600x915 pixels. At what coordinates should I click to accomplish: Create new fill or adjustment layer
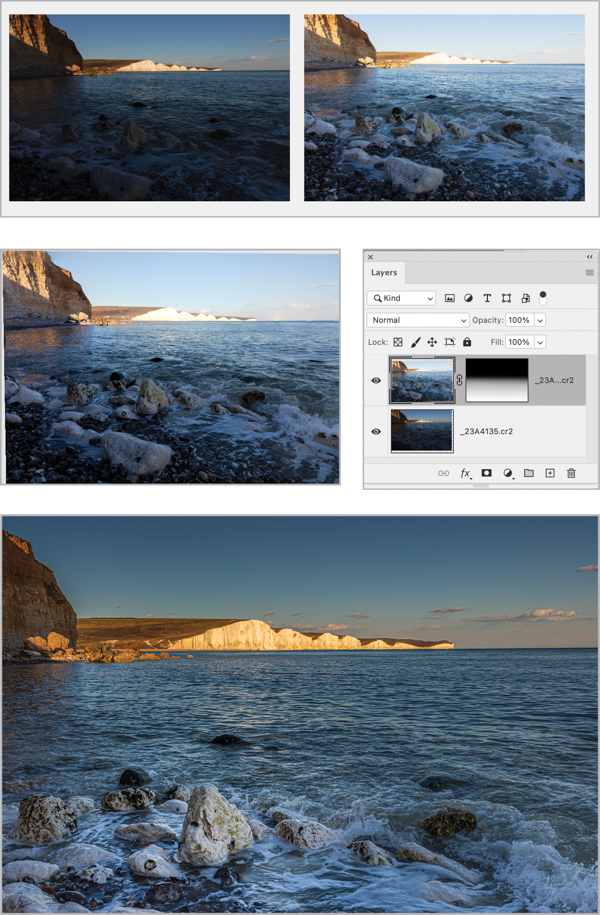coord(508,473)
